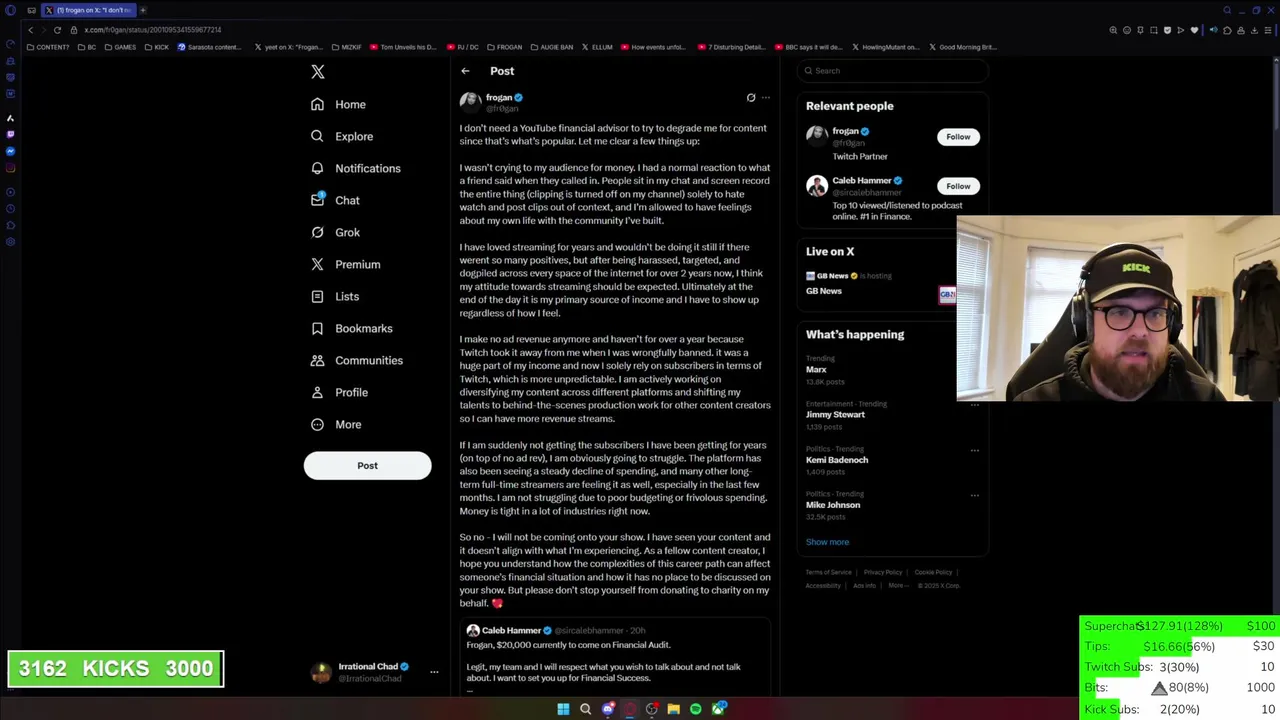Viewport: 1280px width, 720px height.
Task: Open the KICK bookmarks folder
Action: coord(157,47)
